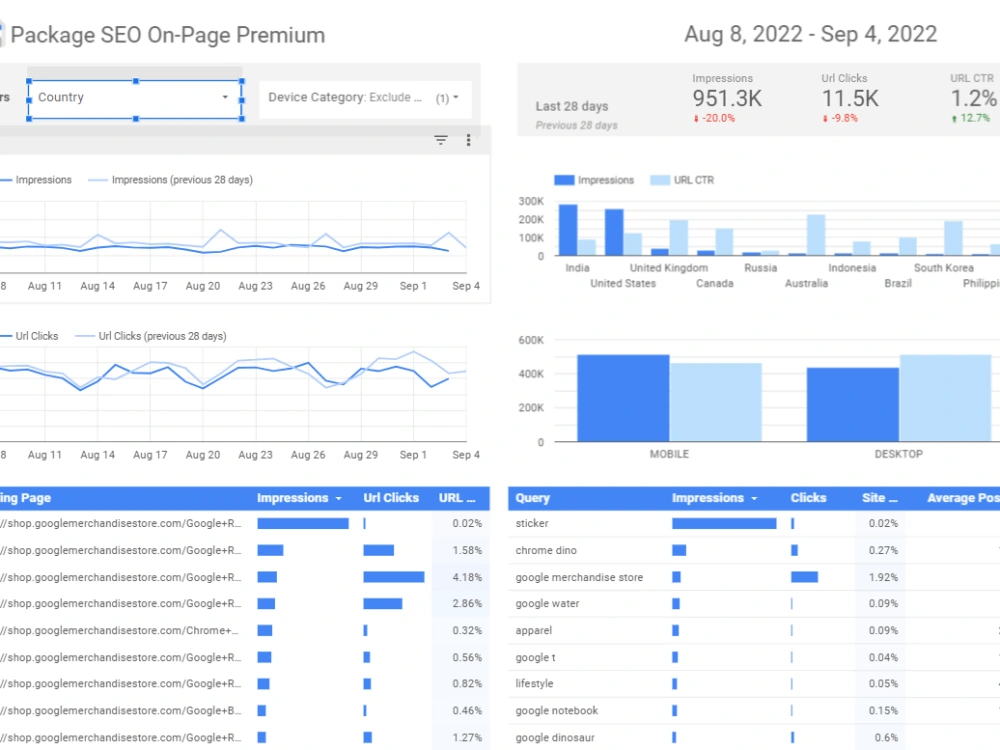1000x750 pixels.
Task: Click the landing page row with 0.82% CTR
Action: (x=244, y=684)
